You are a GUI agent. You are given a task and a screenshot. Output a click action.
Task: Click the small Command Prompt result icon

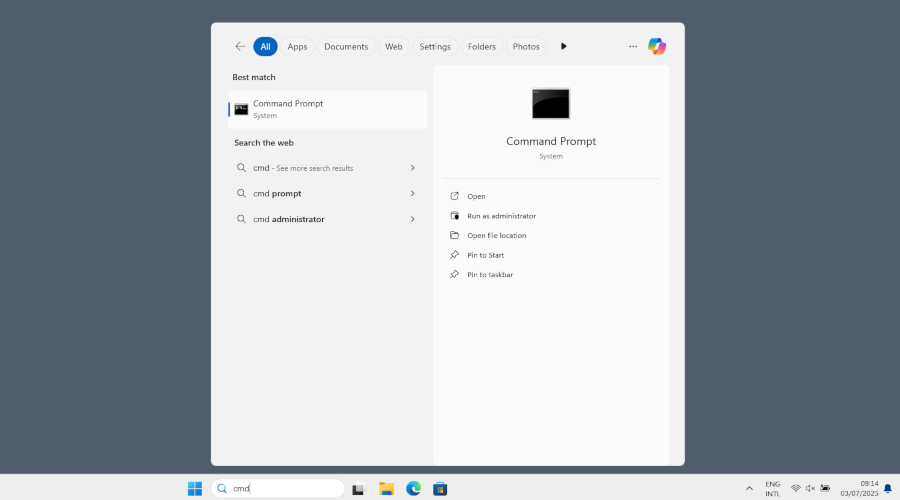tap(241, 109)
